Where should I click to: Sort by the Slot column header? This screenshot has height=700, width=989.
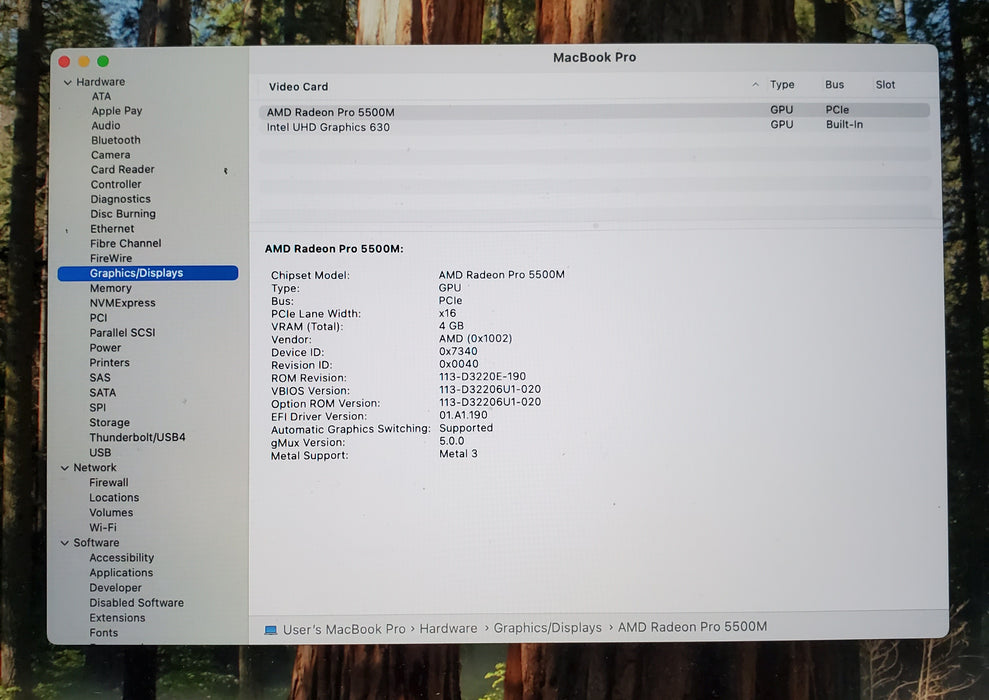pyautogui.click(x=885, y=85)
